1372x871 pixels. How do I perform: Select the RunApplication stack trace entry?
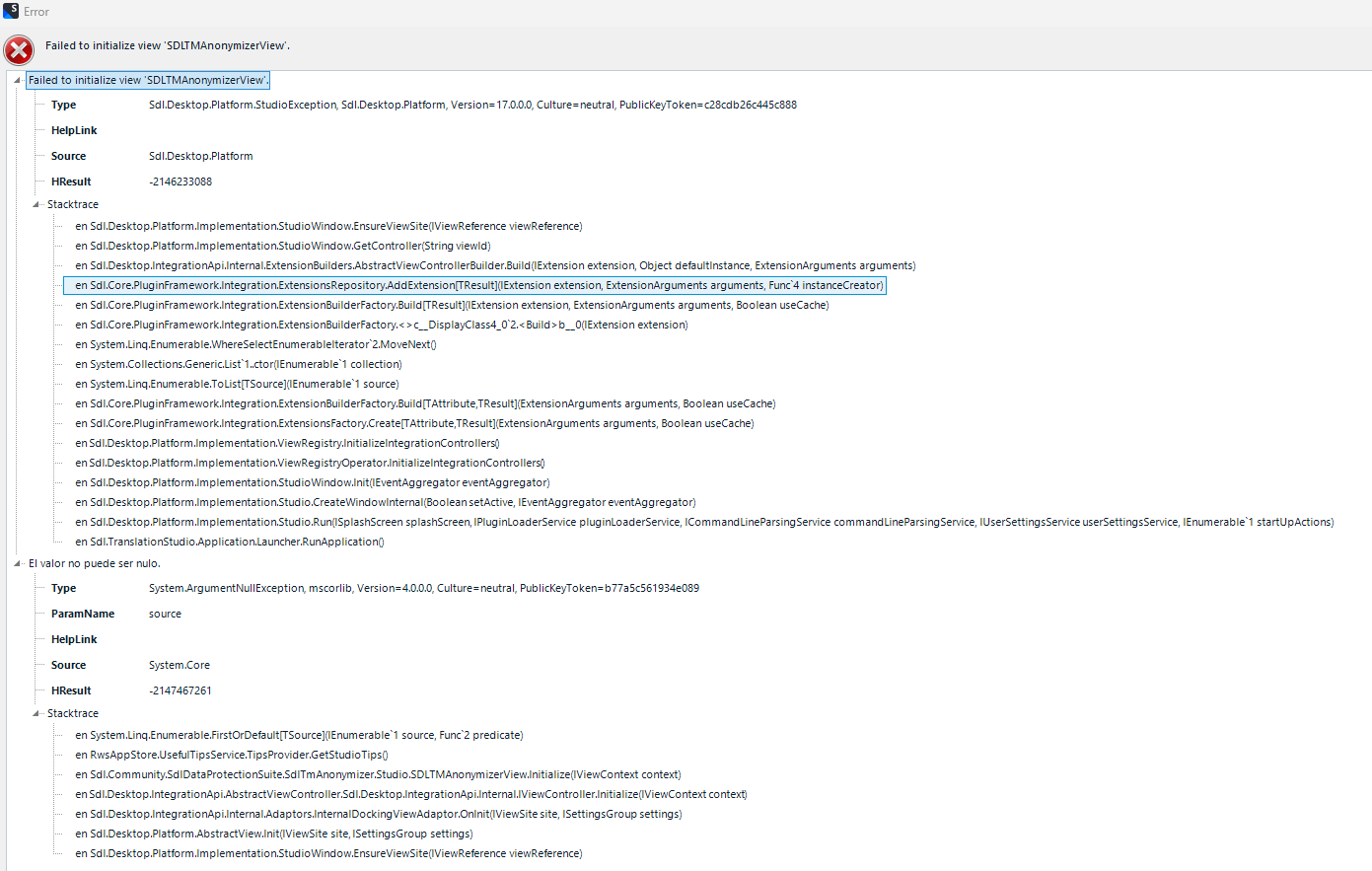point(228,542)
